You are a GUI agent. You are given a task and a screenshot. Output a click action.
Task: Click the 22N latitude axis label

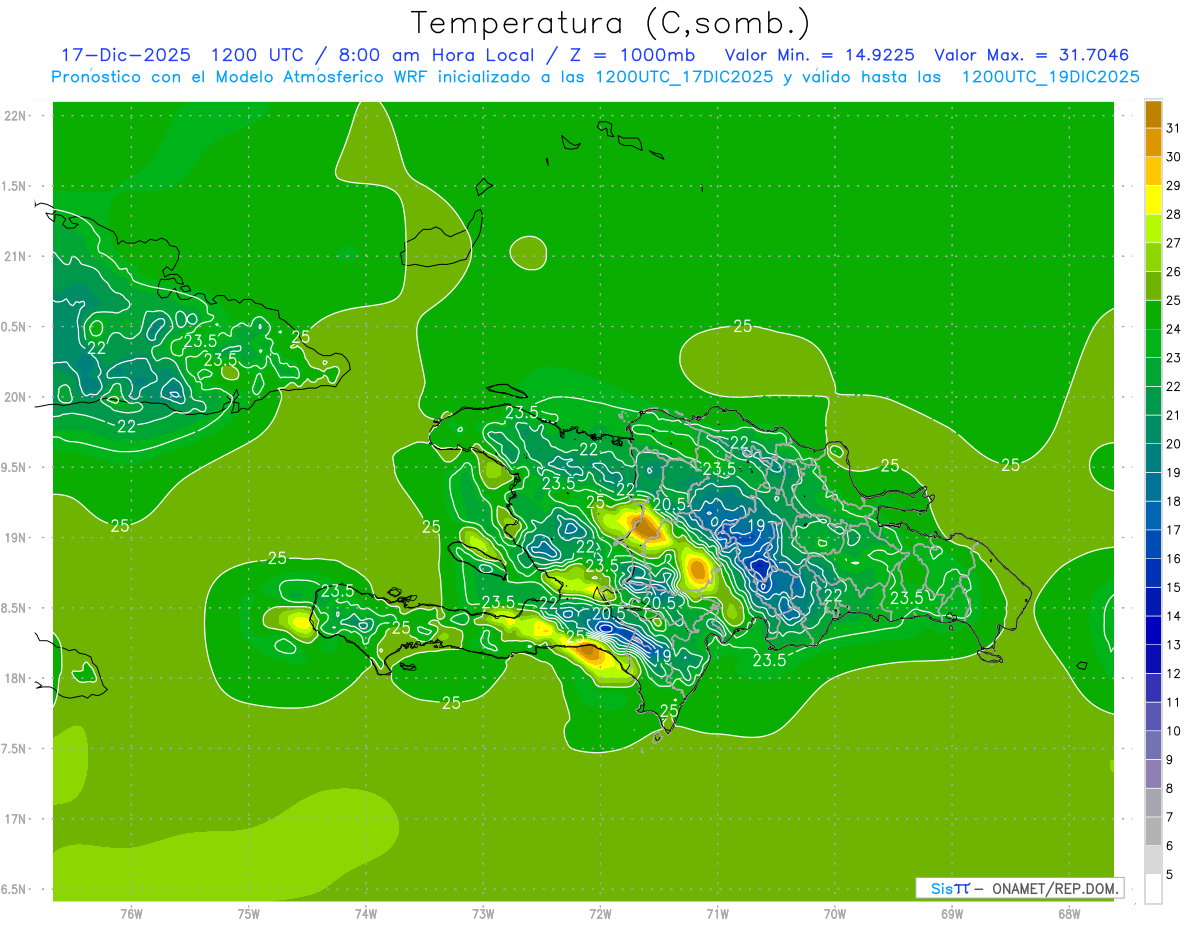[x=16, y=116]
